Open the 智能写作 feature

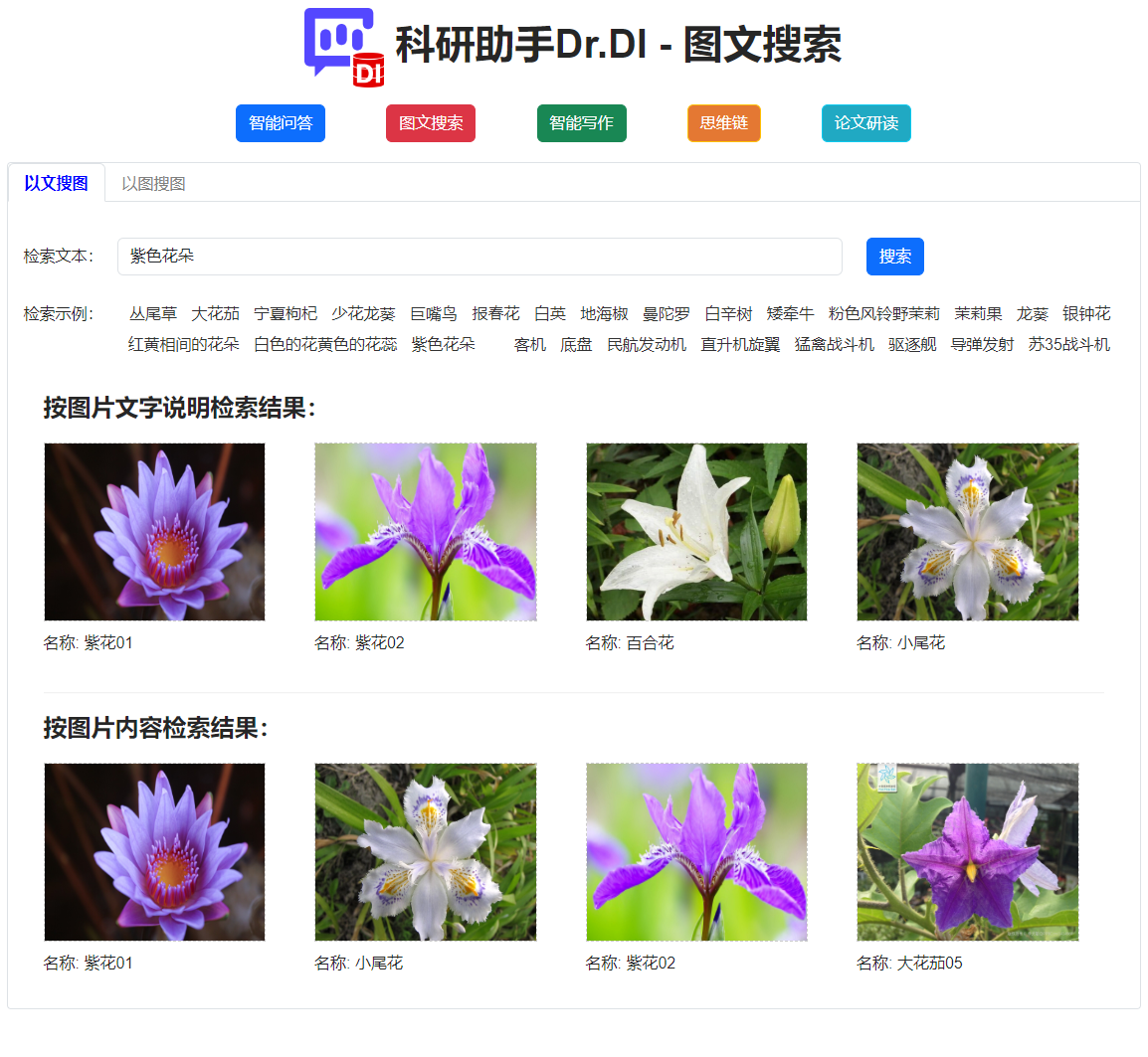click(x=581, y=123)
